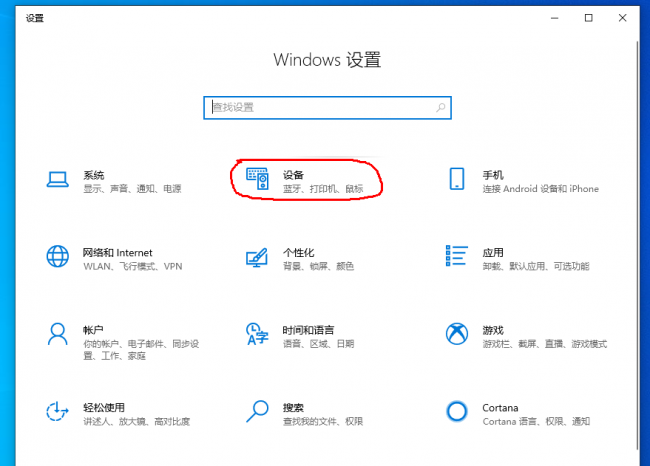The width and height of the screenshot is (650, 466).
Task: Click the text 卸载、默认应用、可选功能
Action: coord(536,266)
